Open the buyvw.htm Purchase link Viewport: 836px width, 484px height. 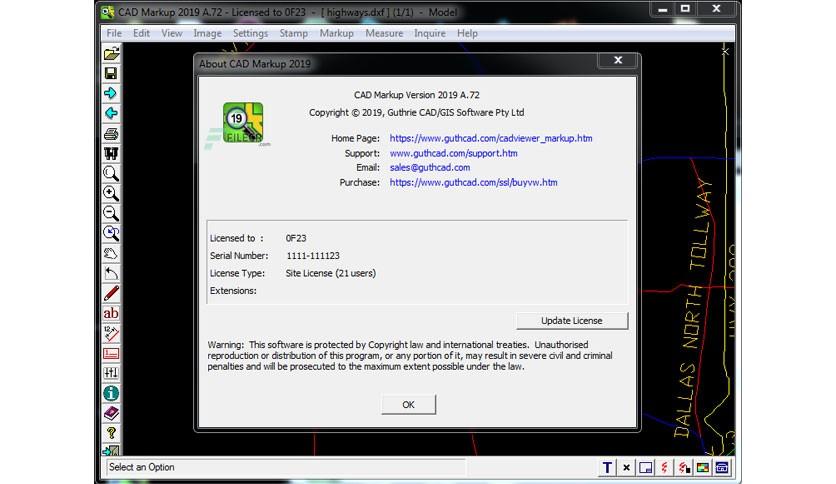(x=473, y=182)
